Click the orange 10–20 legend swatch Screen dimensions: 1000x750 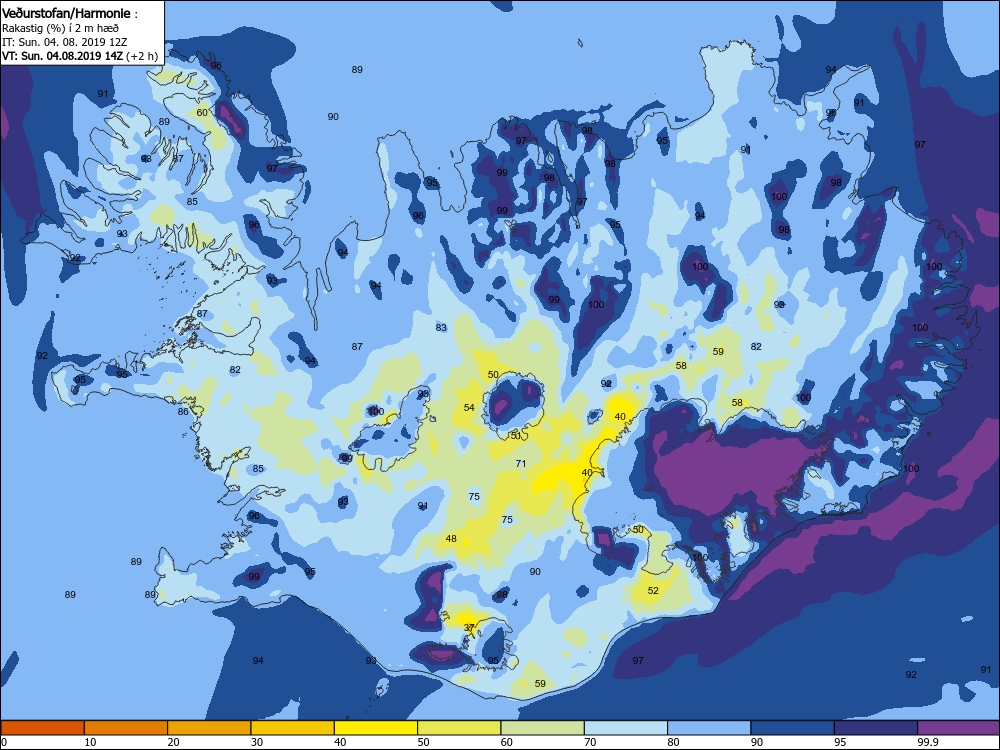(126, 728)
